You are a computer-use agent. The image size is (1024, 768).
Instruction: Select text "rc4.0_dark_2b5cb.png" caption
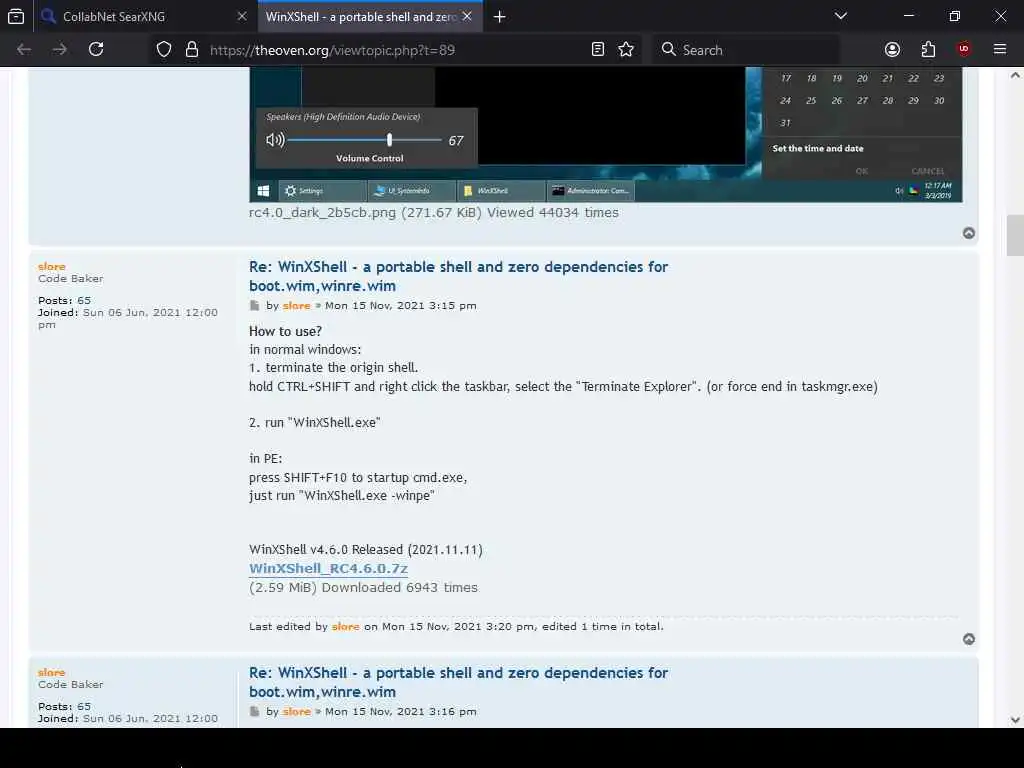coord(322,213)
